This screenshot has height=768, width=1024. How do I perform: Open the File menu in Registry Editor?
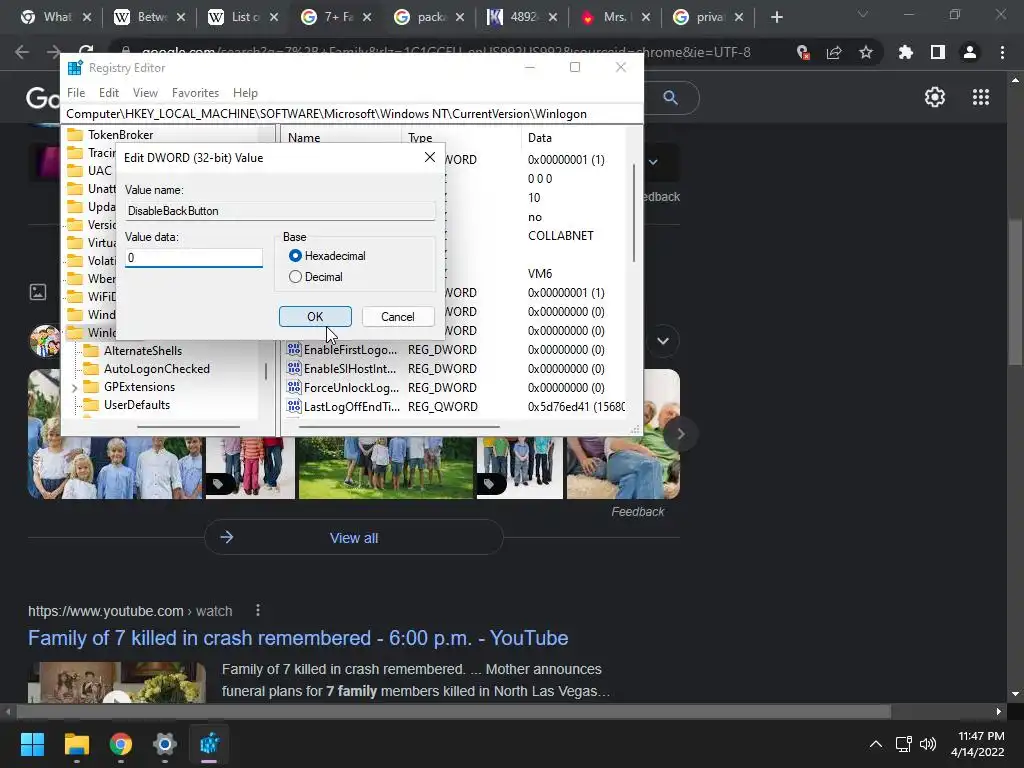(76, 93)
